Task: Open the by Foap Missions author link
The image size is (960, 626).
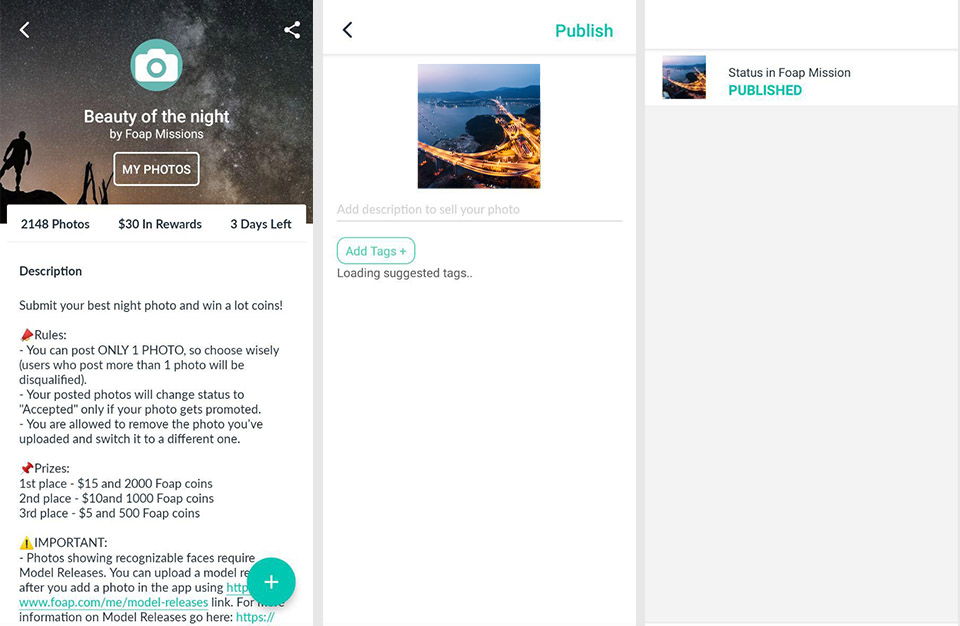Action: (x=157, y=134)
